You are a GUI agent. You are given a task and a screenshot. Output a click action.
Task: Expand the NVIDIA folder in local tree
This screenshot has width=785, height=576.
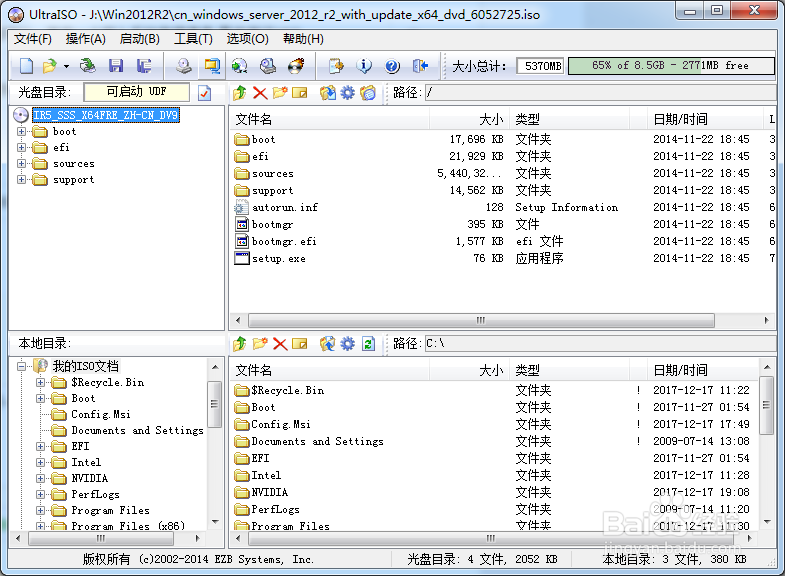pos(41,478)
